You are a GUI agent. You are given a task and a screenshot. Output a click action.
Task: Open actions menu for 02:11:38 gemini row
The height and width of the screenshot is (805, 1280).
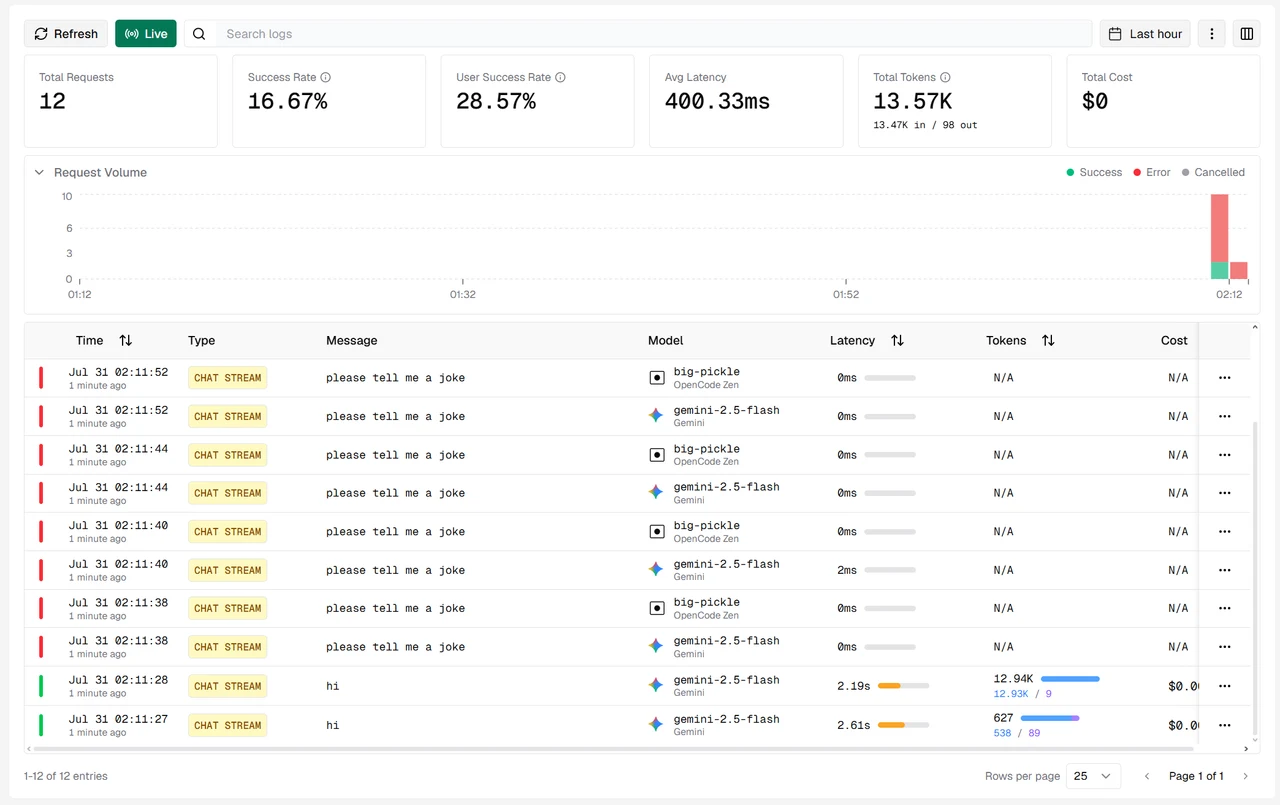click(1224, 647)
